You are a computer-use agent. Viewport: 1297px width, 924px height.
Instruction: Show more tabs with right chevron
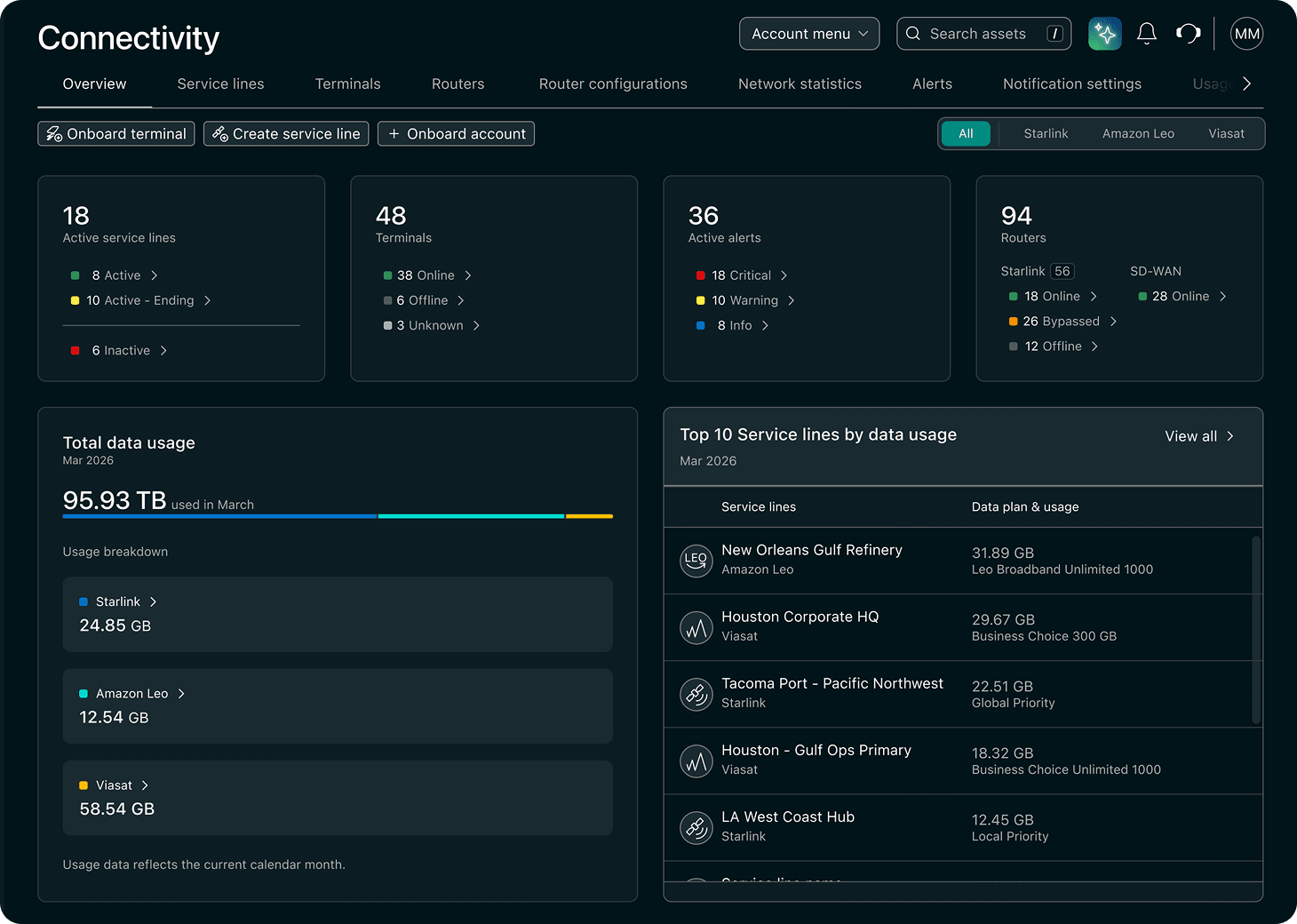click(x=1247, y=84)
